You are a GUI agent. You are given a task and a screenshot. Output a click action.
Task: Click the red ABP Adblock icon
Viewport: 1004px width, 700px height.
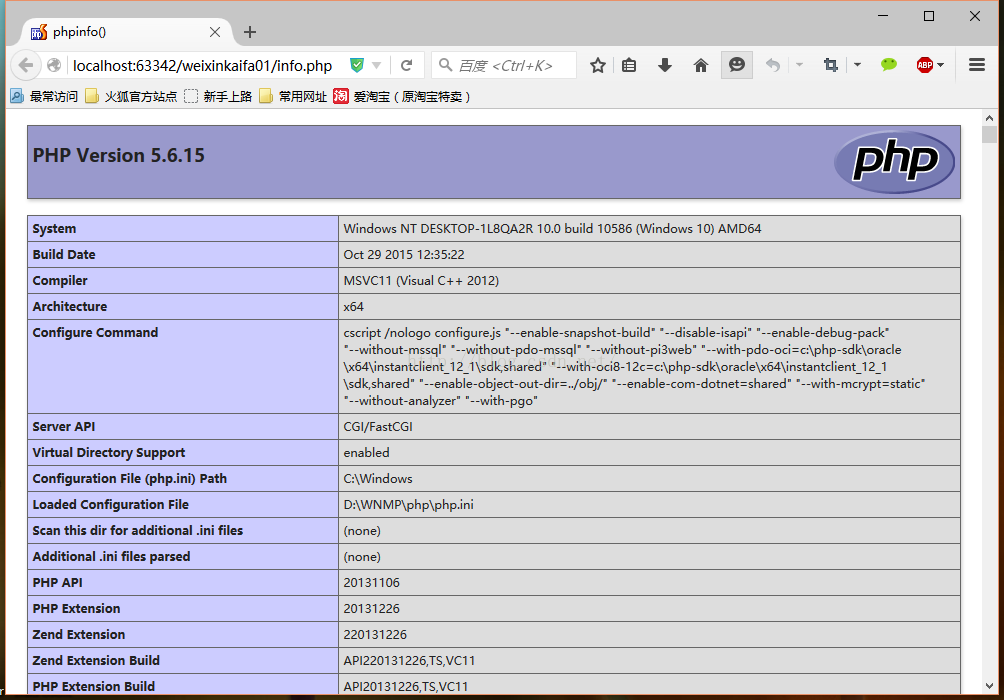[925, 65]
